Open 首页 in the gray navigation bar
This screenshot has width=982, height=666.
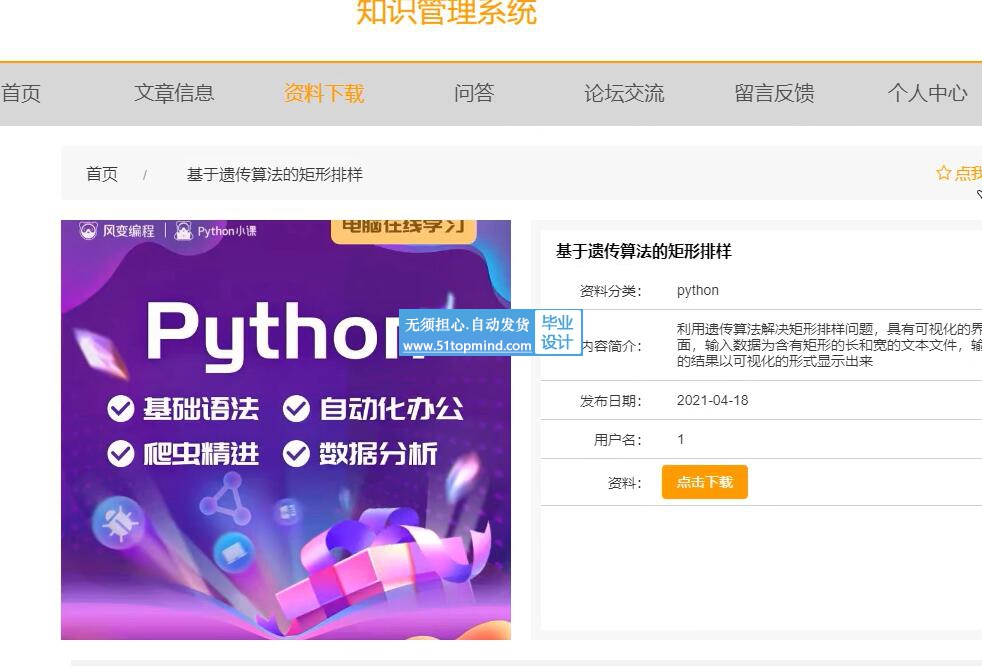point(21,93)
